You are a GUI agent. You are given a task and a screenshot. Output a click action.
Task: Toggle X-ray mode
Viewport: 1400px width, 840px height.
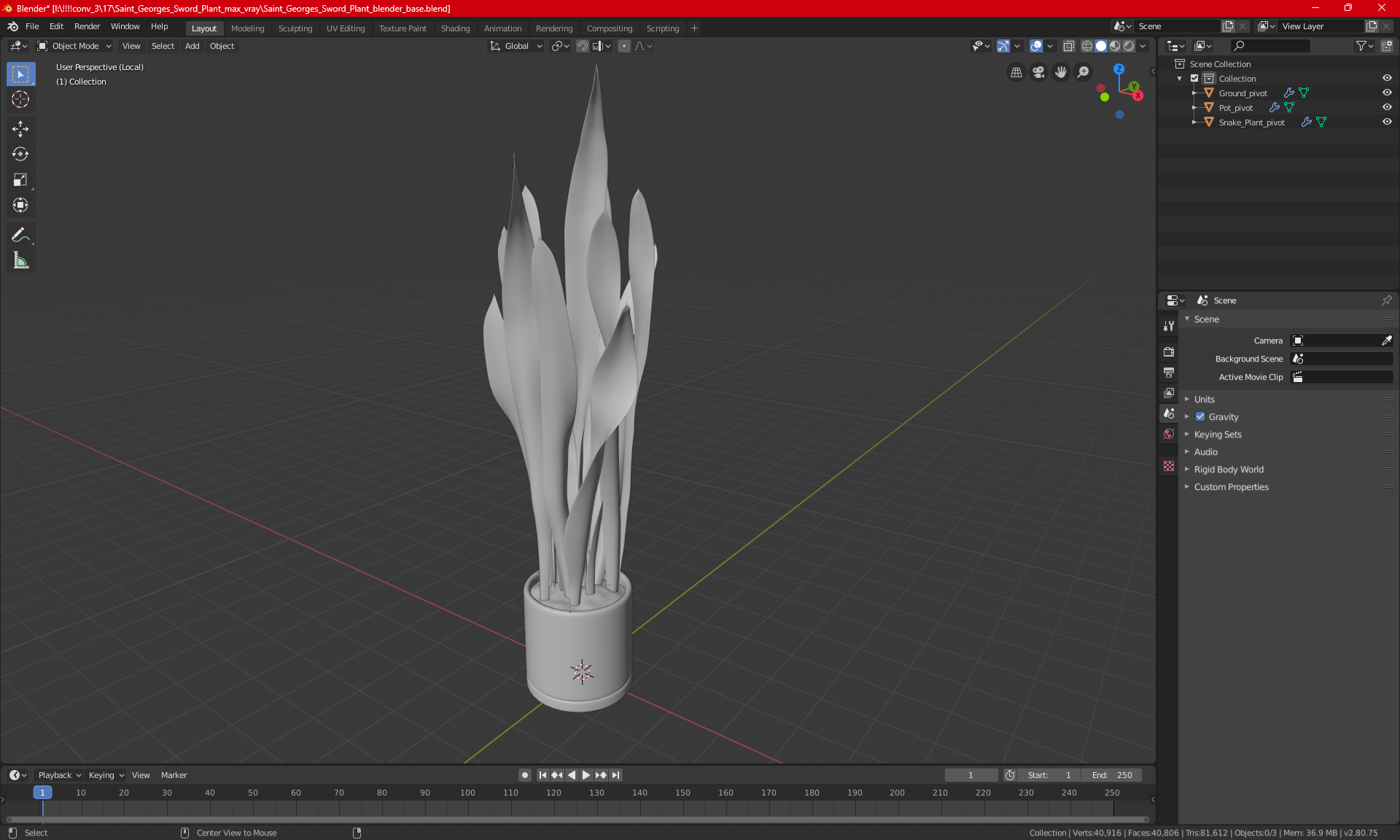(1068, 46)
